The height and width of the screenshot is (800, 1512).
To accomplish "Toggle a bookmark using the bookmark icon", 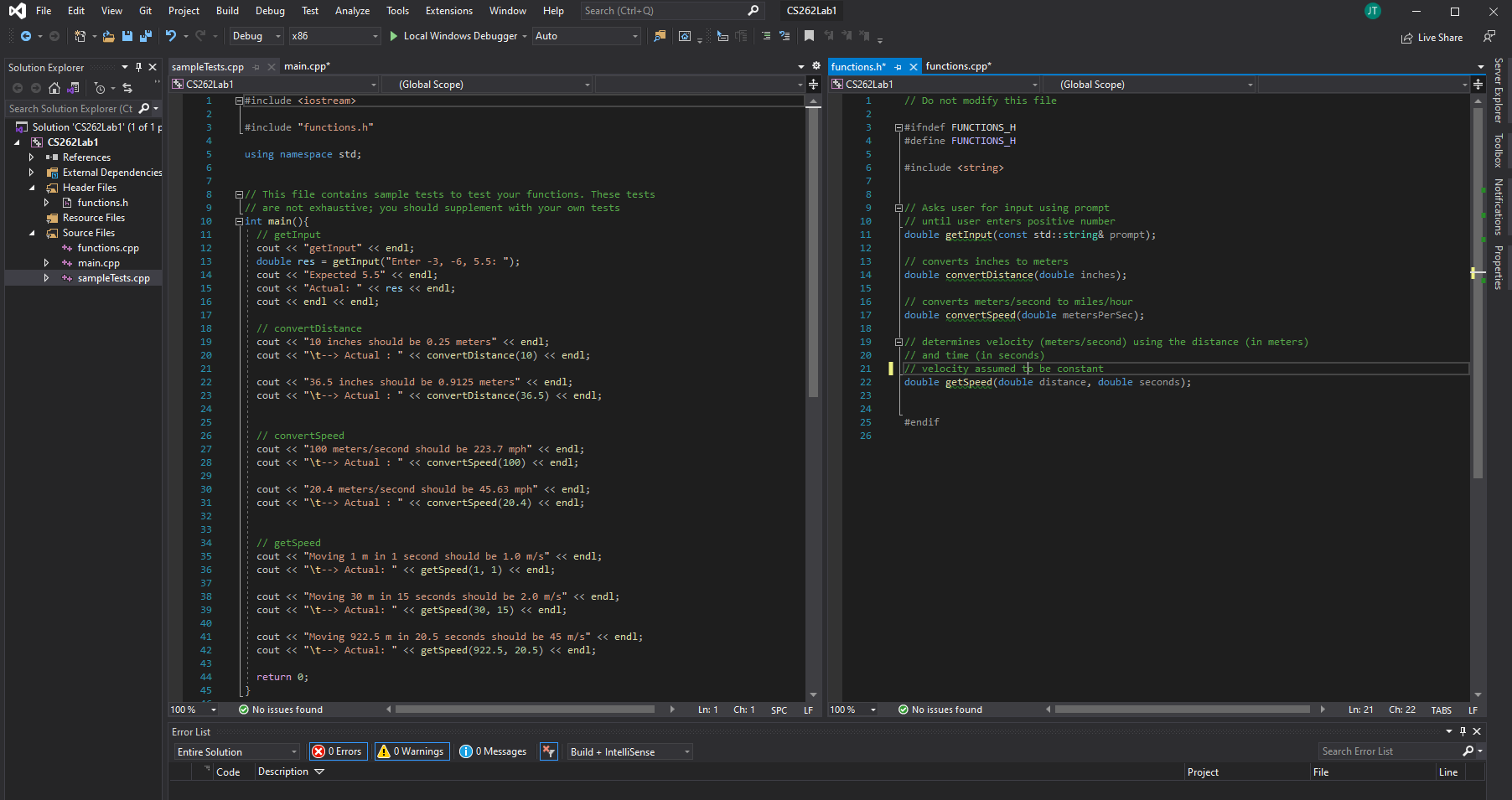I will tap(809, 36).
